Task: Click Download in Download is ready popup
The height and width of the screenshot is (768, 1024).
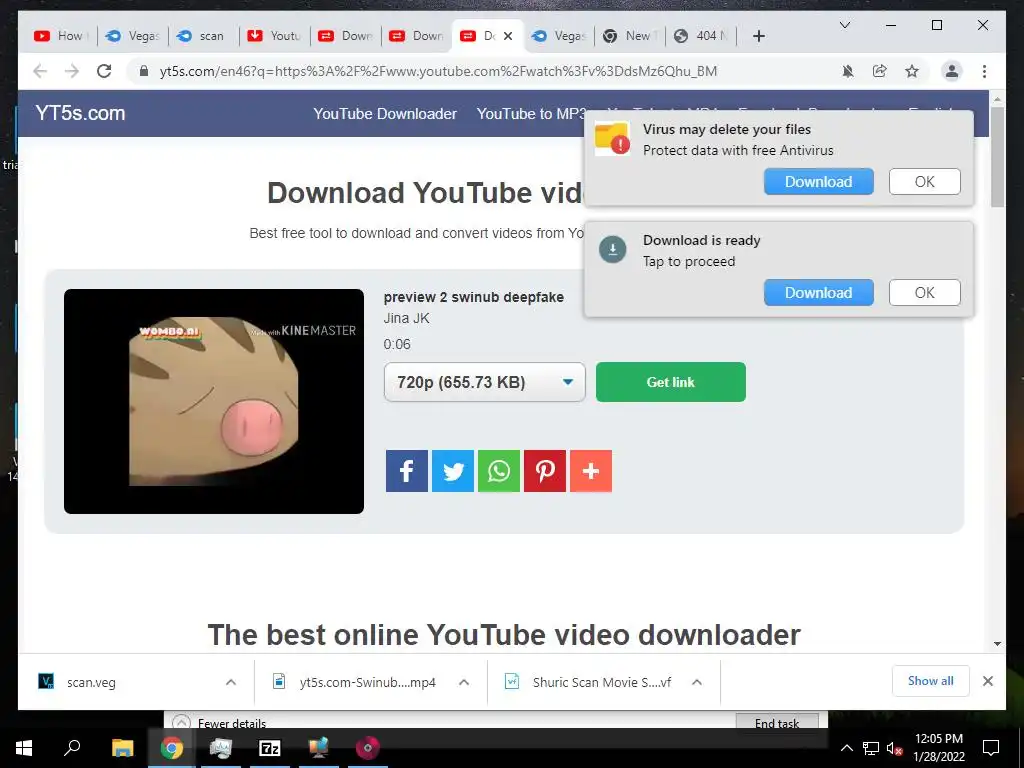Action: [818, 293]
